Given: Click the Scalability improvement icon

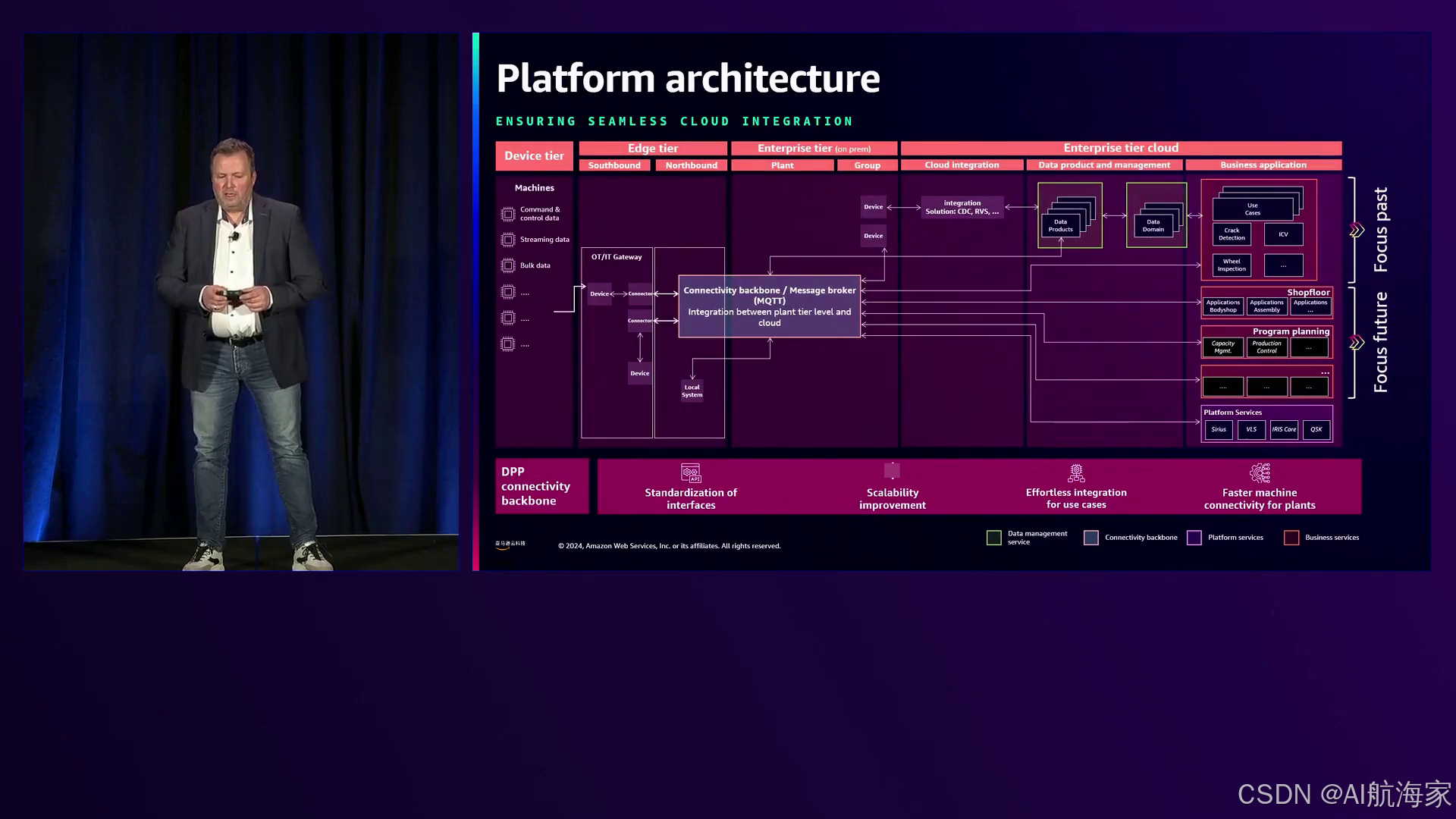Looking at the screenshot, I should [x=892, y=471].
